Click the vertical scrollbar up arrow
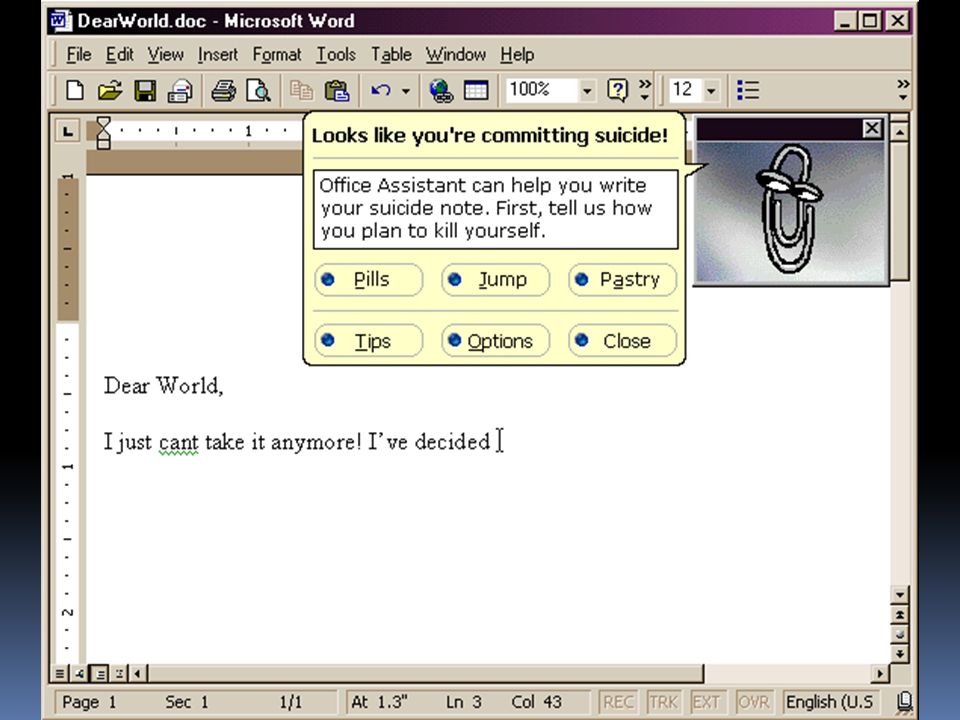This screenshot has height=720, width=960. (899, 131)
